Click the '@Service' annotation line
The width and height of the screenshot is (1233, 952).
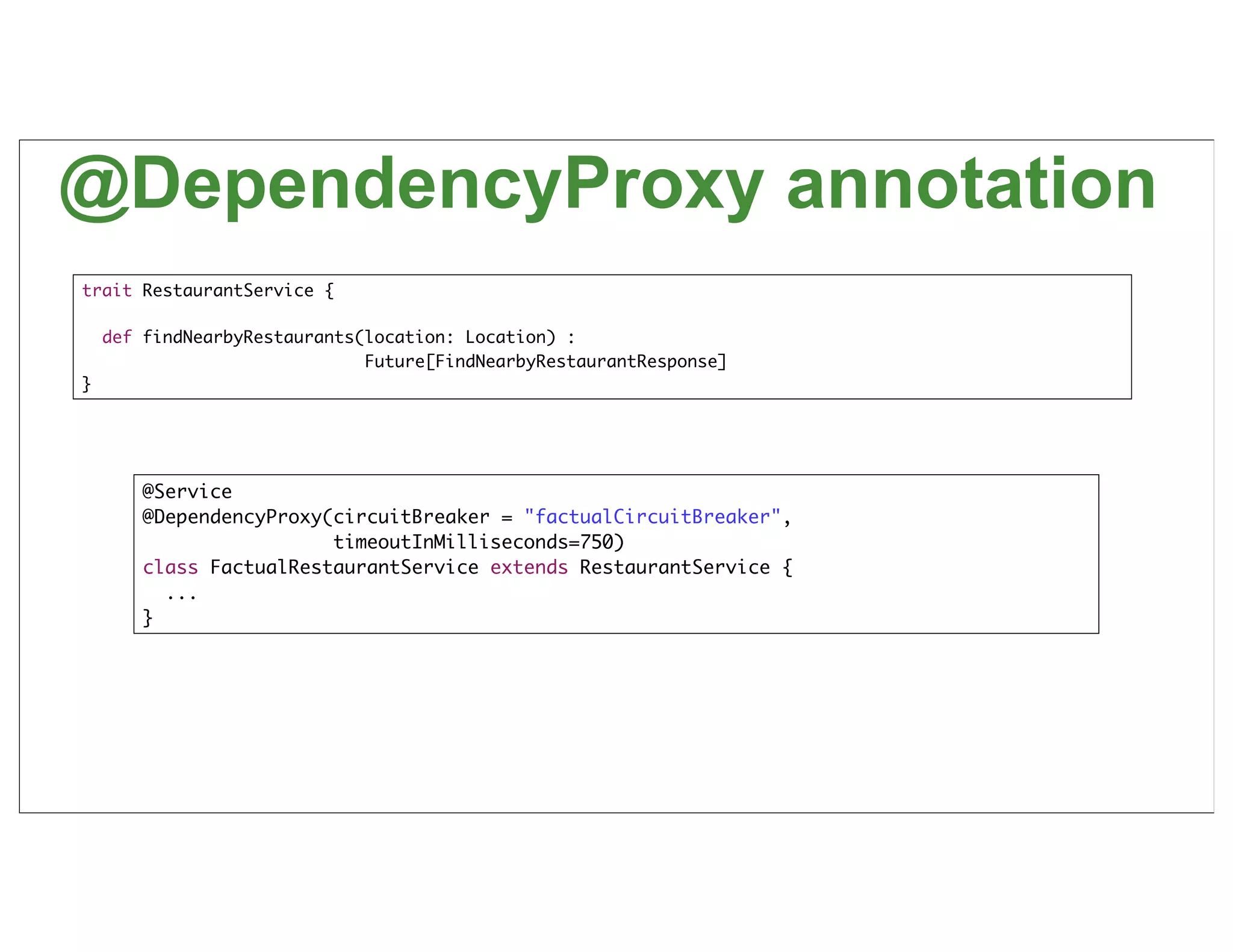187,492
